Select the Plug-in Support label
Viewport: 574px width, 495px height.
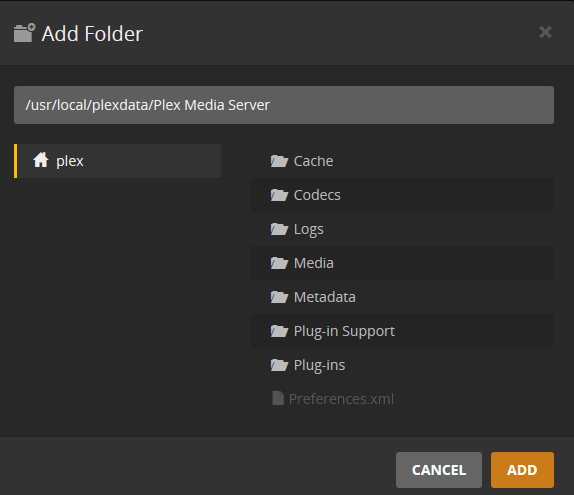click(x=344, y=331)
